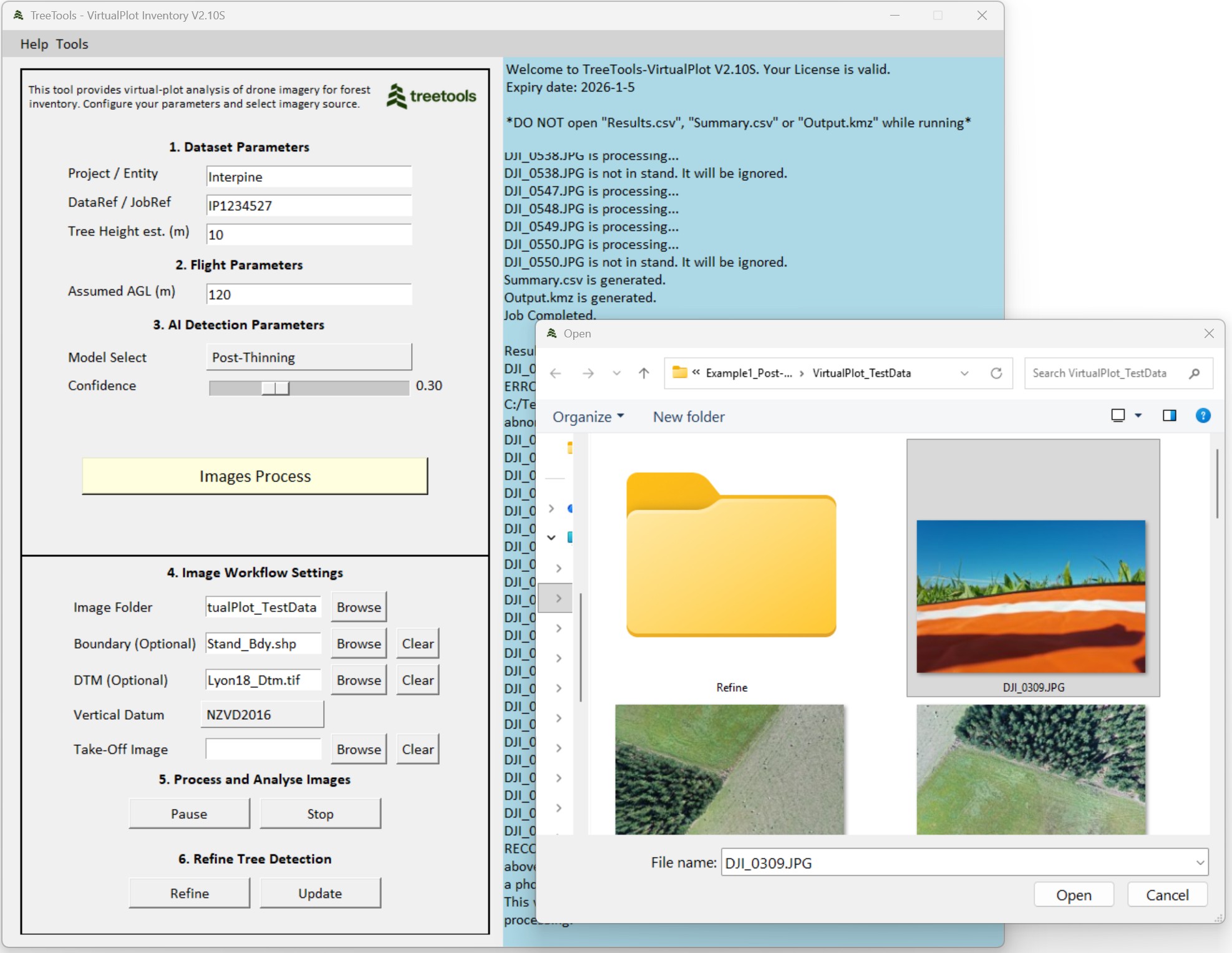Open the Help menu
The image size is (1232, 953).
click(34, 44)
